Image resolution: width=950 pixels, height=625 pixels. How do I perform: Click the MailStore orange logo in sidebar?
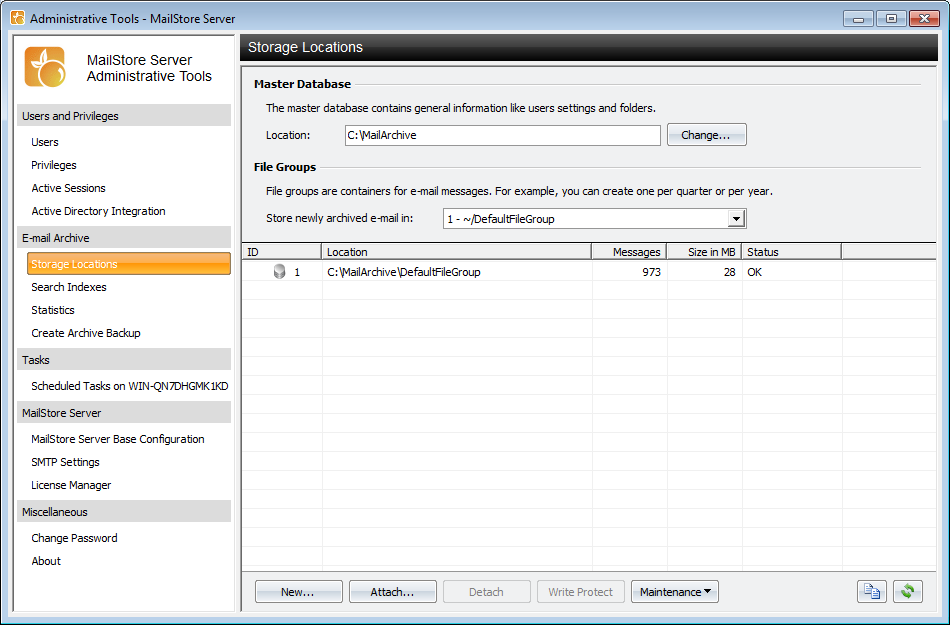45,67
